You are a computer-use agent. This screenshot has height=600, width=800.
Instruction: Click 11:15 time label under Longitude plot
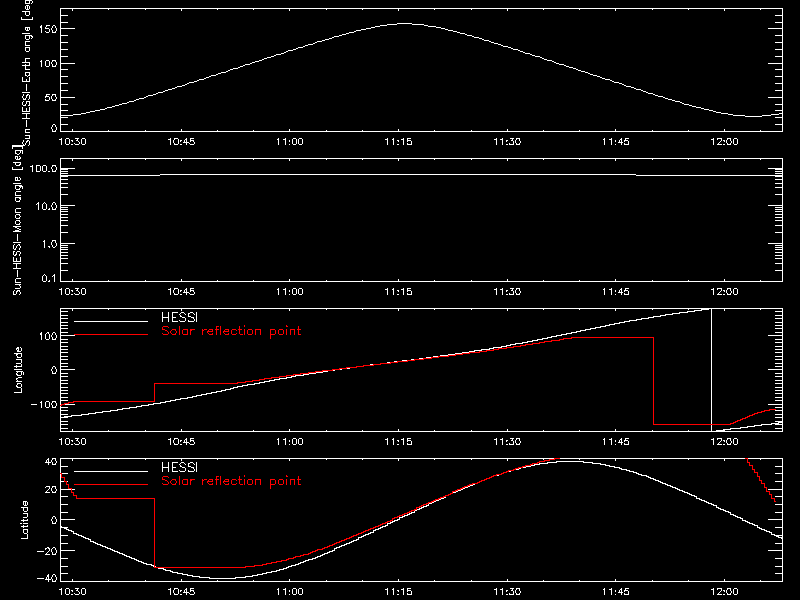tap(398, 442)
